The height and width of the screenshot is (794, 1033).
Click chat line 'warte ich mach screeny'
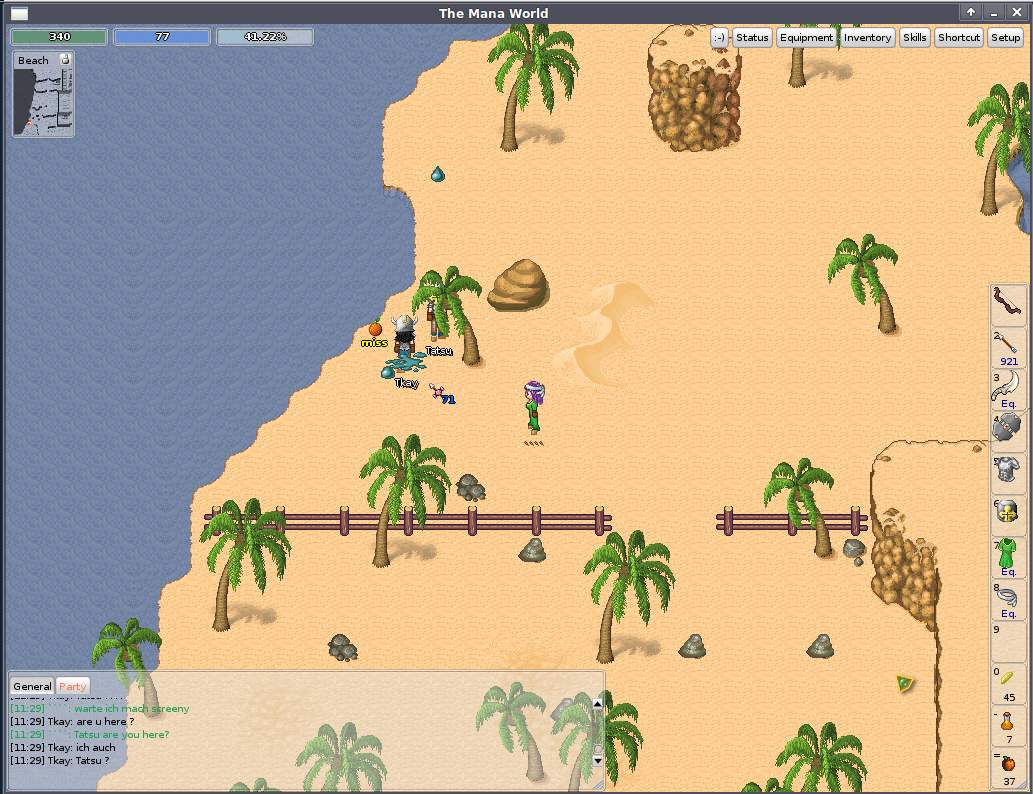(99, 708)
